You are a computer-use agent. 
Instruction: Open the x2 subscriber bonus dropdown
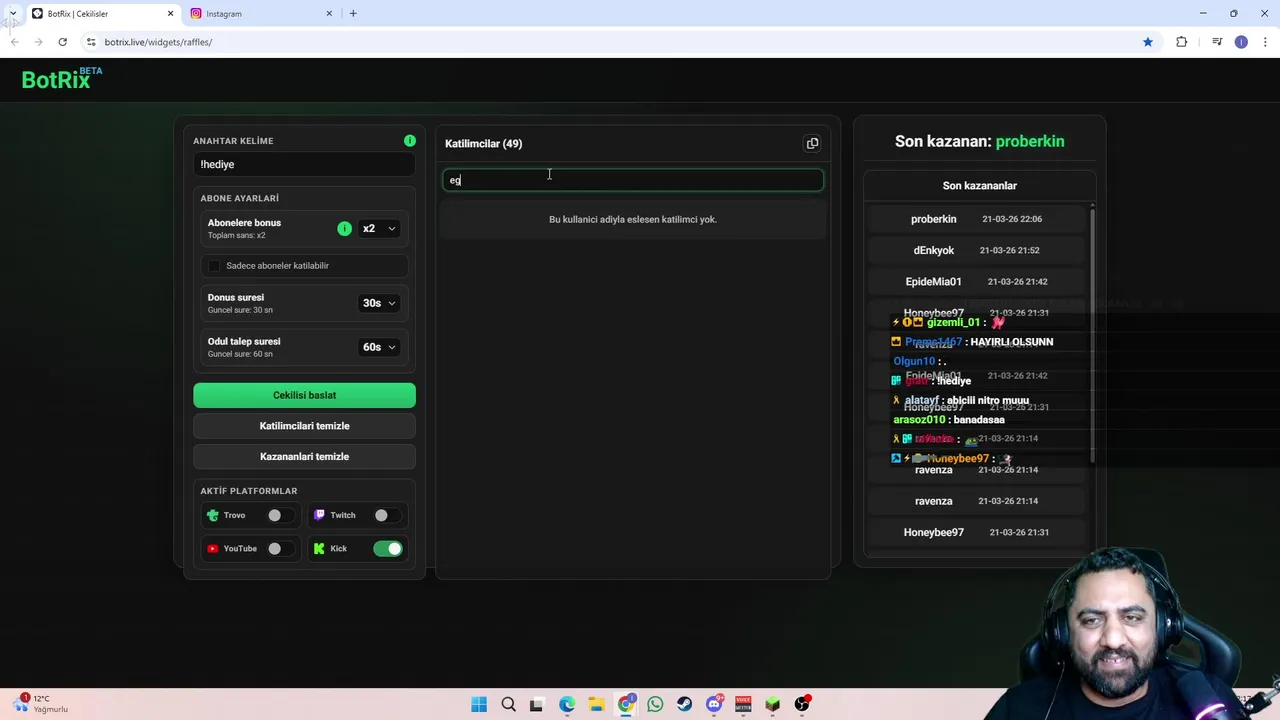click(x=379, y=229)
